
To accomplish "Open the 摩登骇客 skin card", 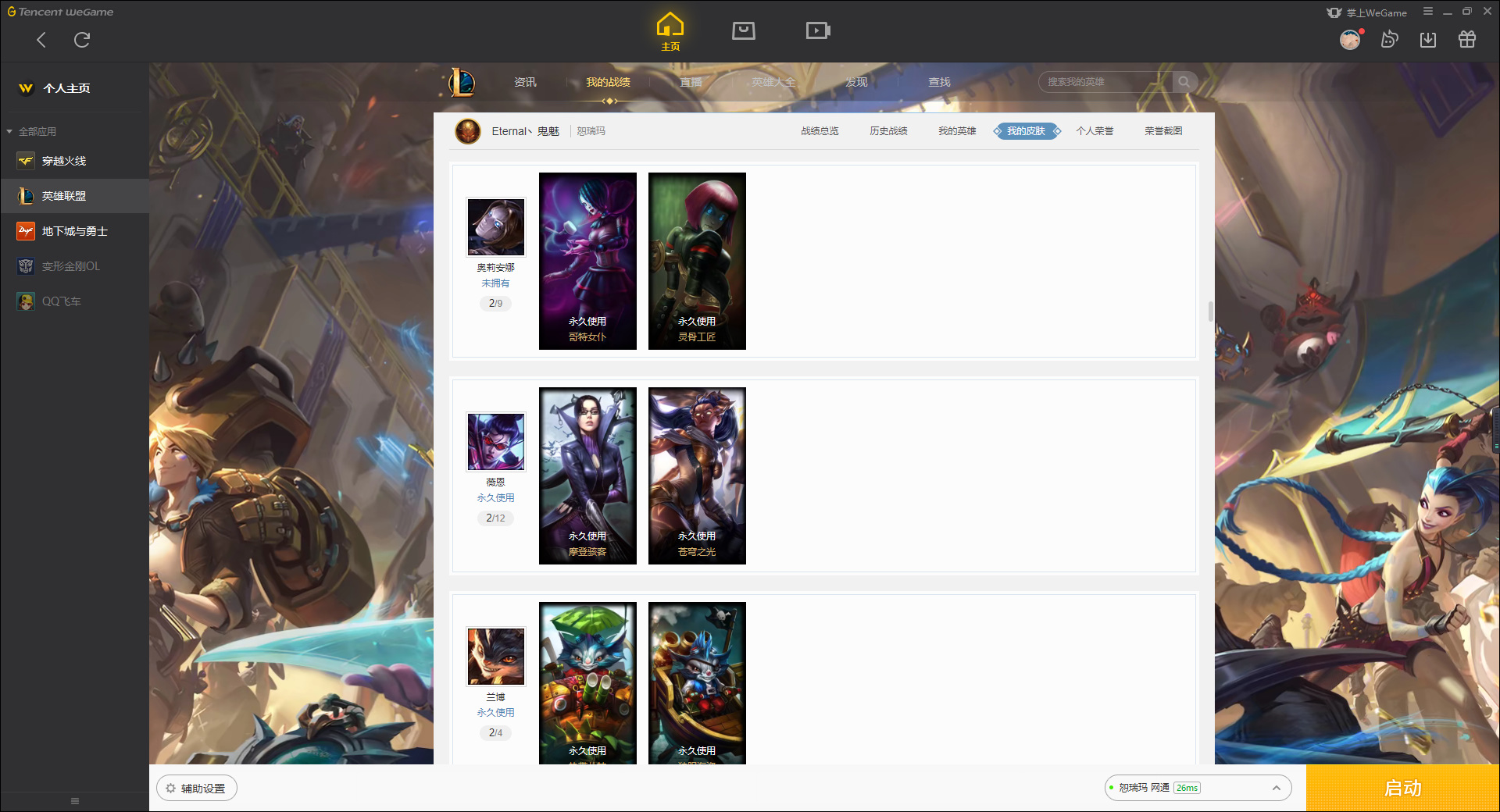I will click(x=587, y=475).
